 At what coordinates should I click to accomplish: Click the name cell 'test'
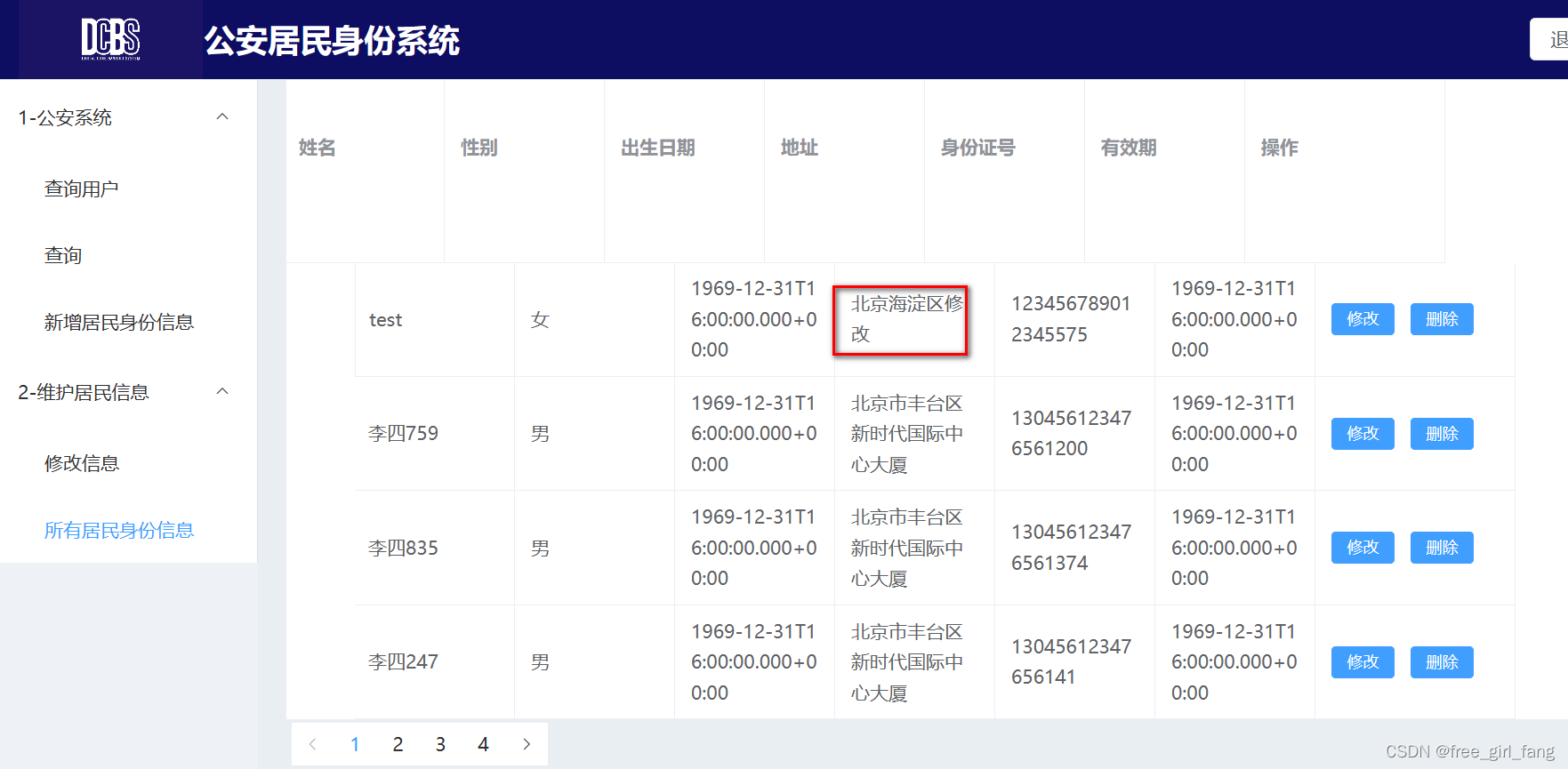coord(386,320)
